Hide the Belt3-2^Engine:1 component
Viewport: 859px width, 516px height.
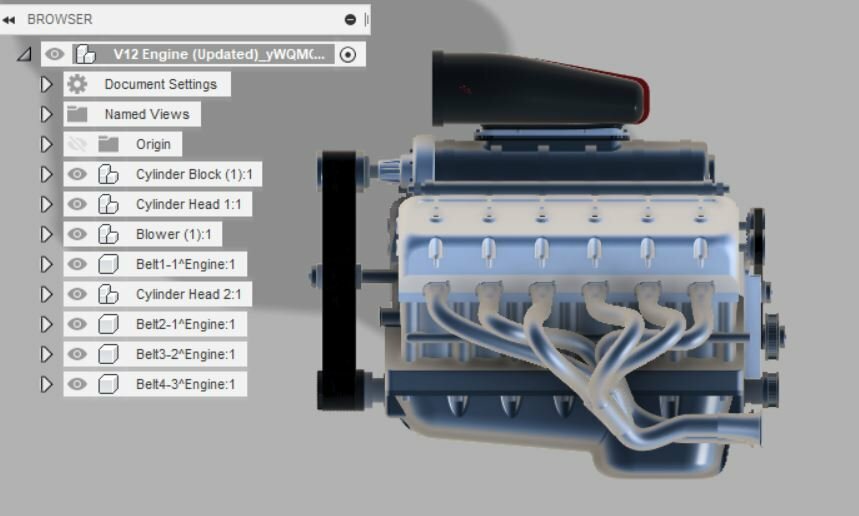(x=77, y=355)
